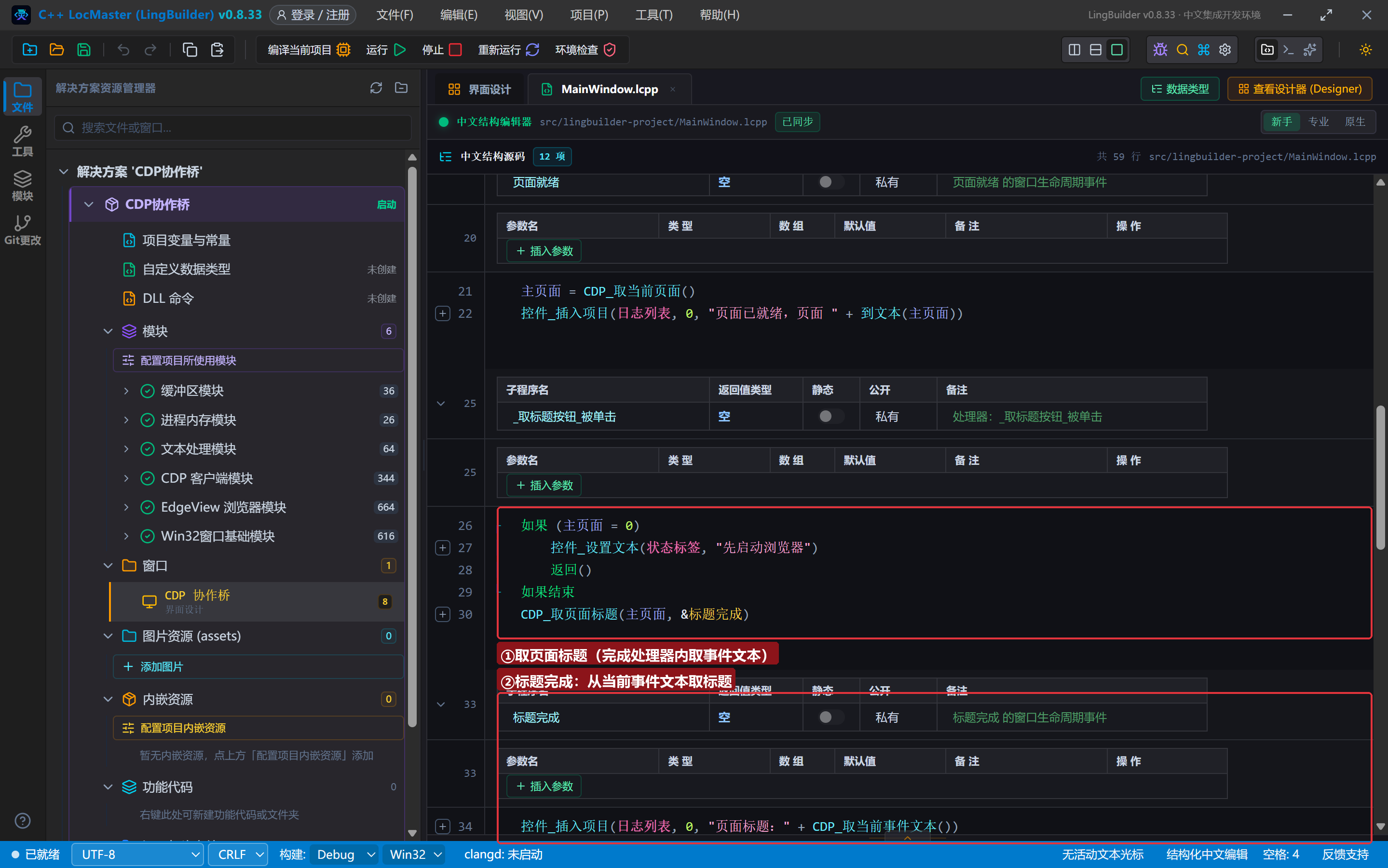Screen dimensions: 1388x868
Task: Click the 重新运行 button
Action: tap(509, 50)
